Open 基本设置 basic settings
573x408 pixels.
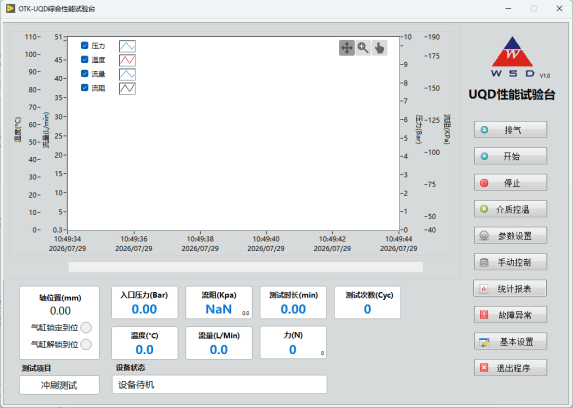[x=511, y=341]
